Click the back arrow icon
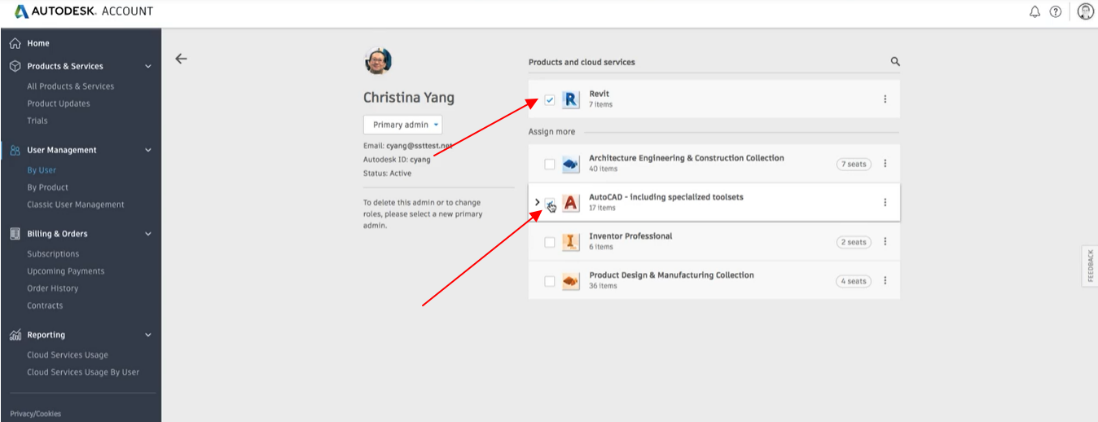Screen dimensions: 1098x422 coord(181,59)
